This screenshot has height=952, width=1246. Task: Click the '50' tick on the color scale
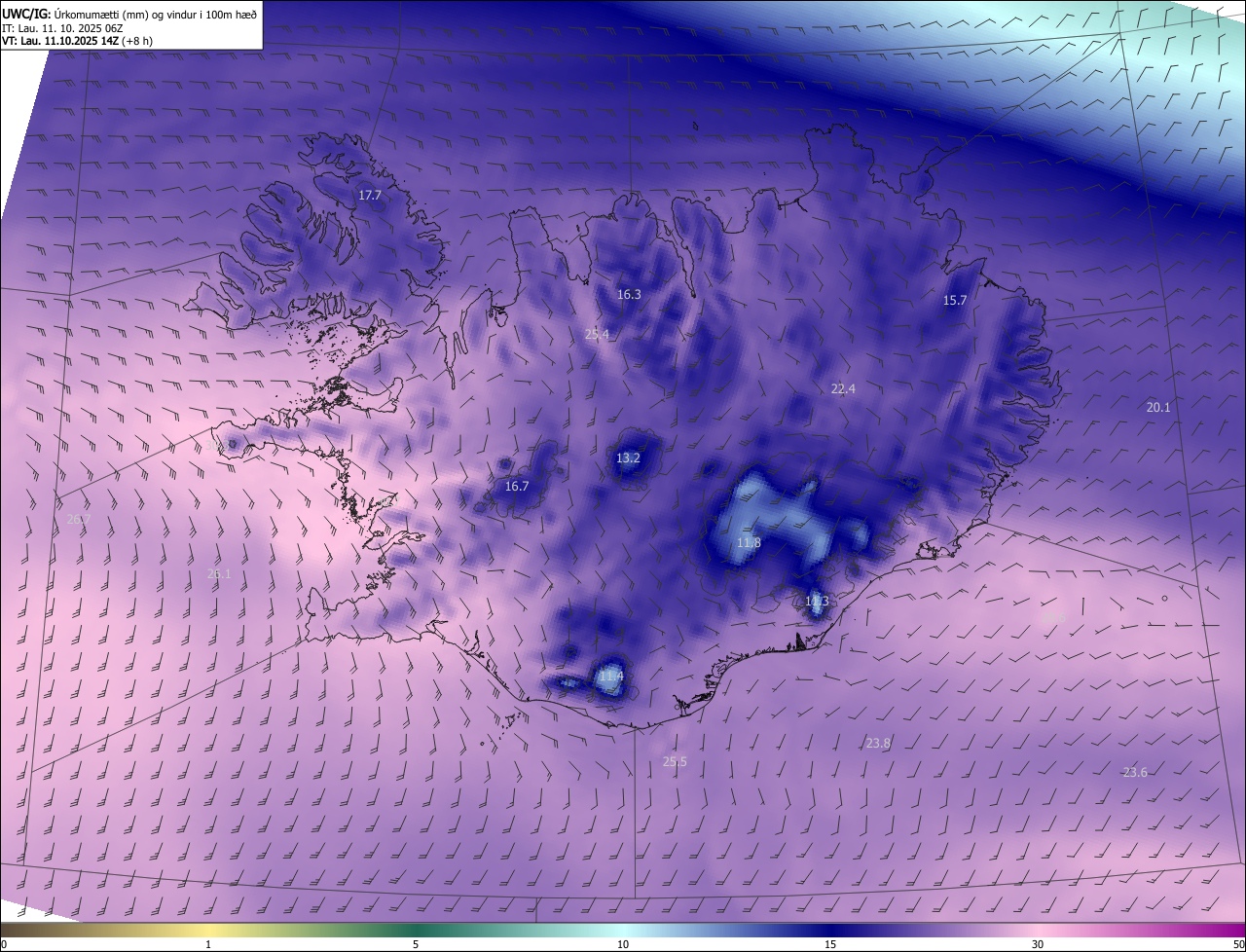pyautogui.click(x=1238, y=944)
